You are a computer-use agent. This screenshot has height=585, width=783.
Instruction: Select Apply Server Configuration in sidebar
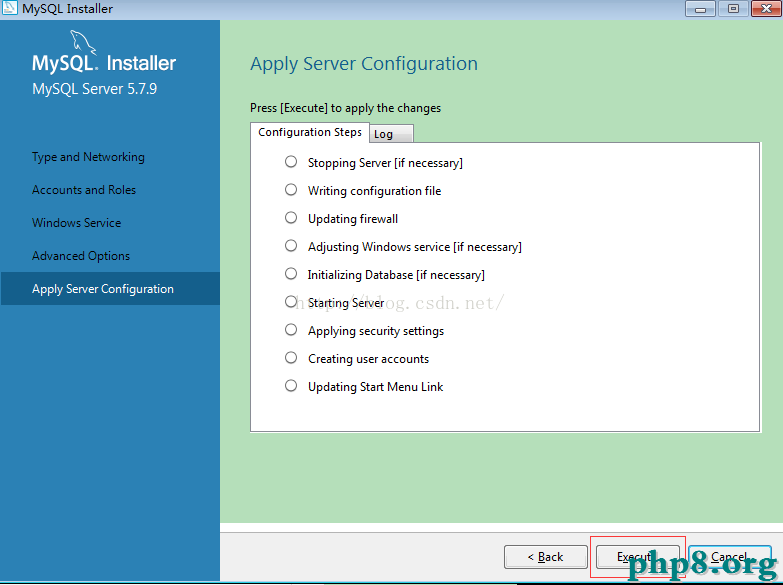tap(110, 289)
